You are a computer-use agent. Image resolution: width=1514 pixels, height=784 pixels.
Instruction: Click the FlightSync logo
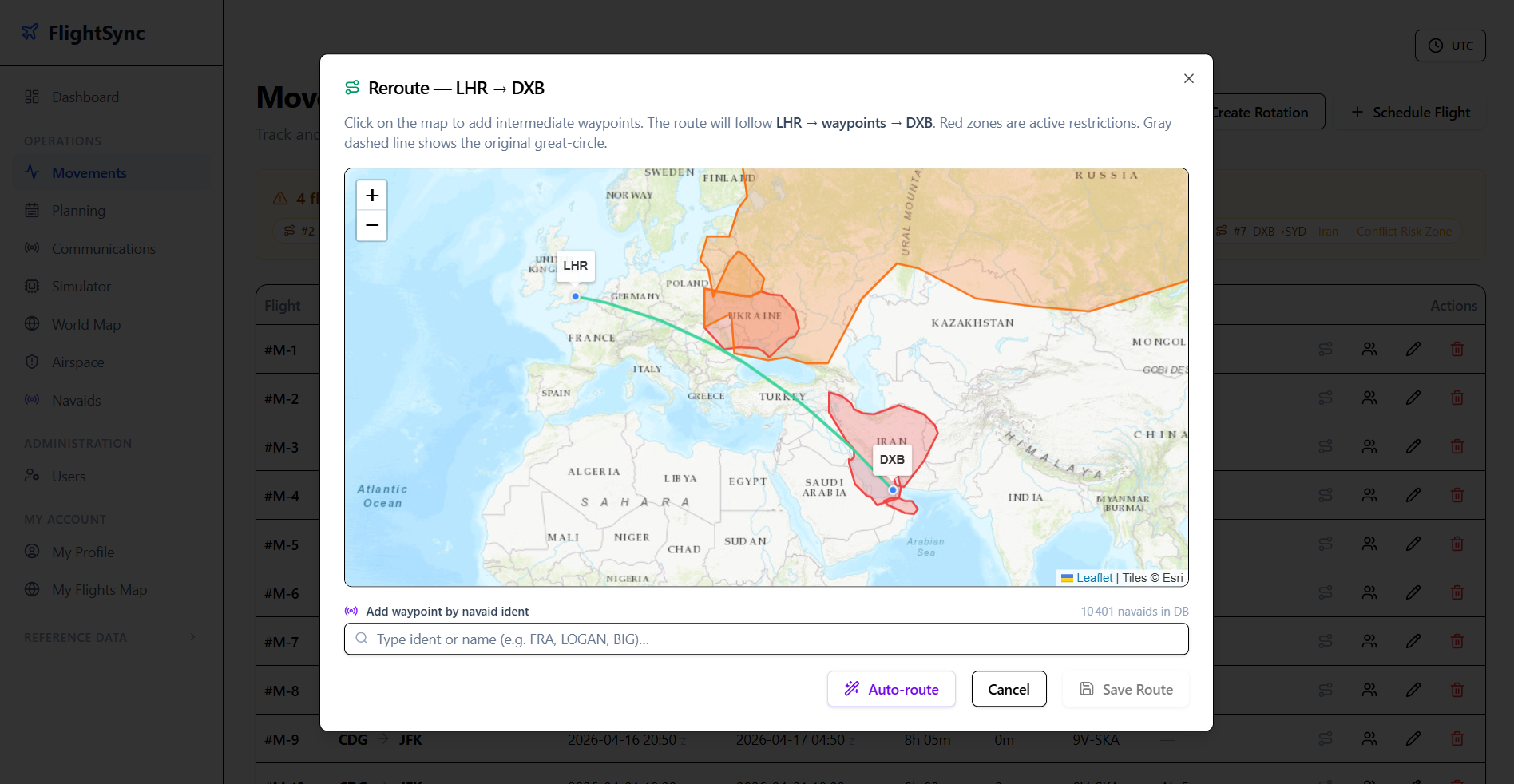click(x=83, y=33)
